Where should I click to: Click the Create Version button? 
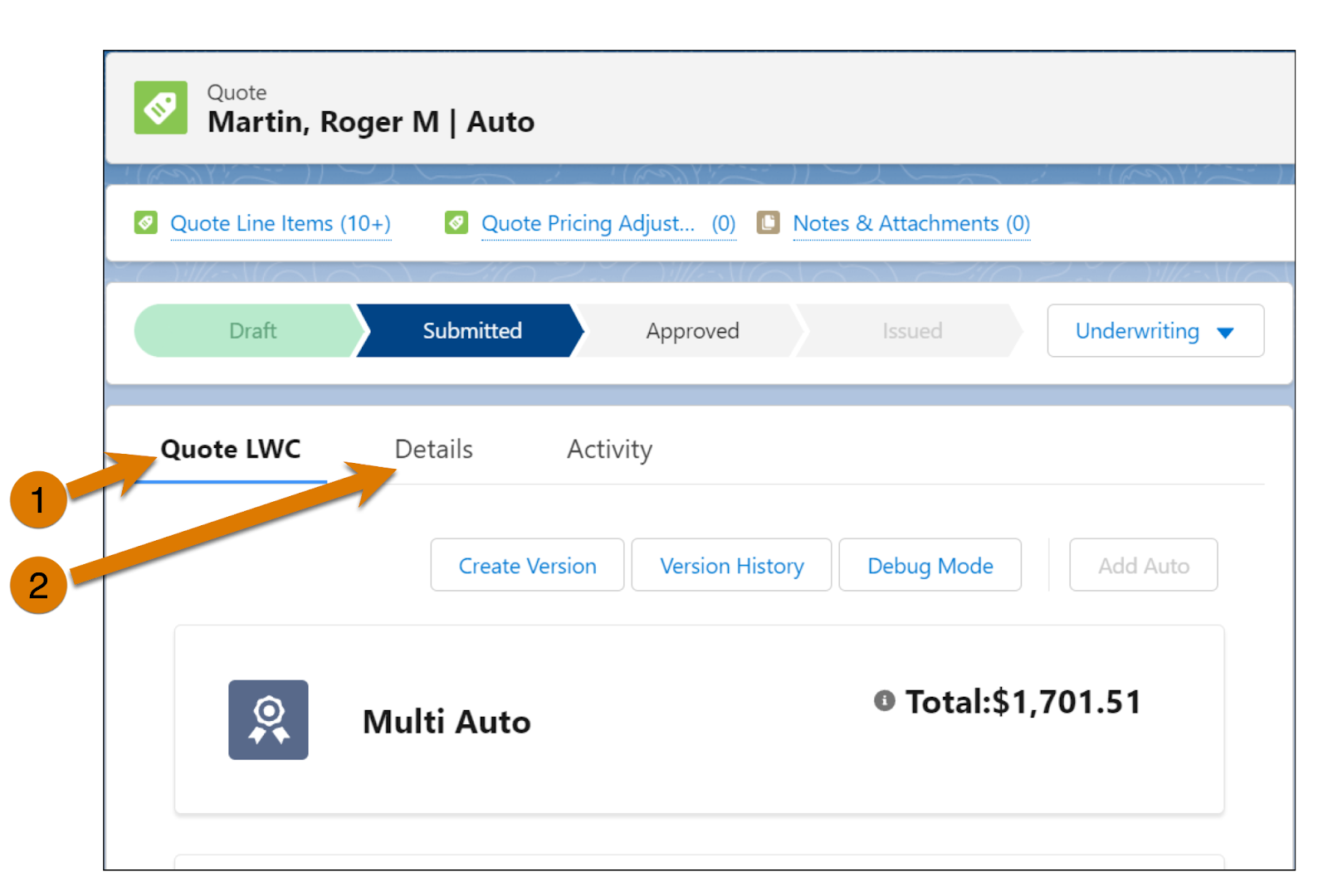pos(528,565)
